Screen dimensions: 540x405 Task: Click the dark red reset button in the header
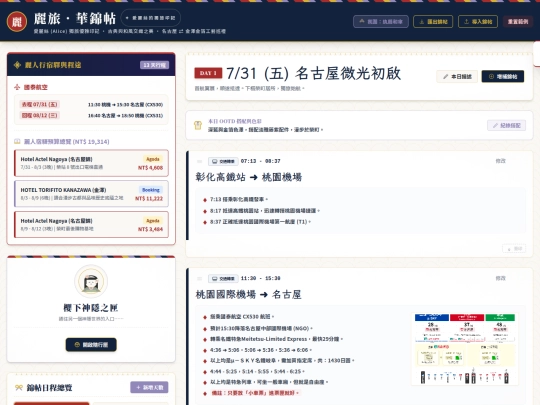[518, 22]
